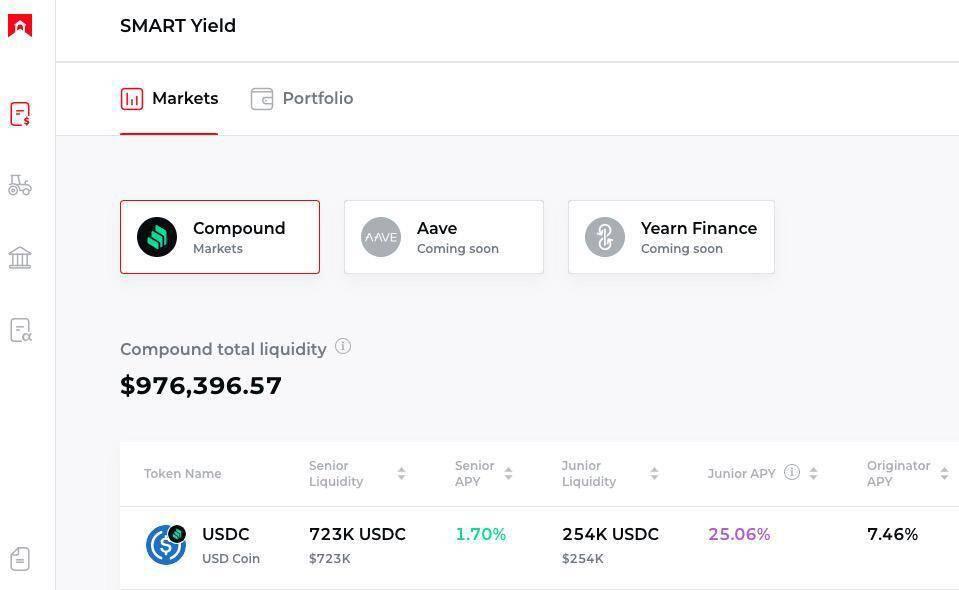This screenshot has width=959, height=590.
Task: Select the Aave Coming soon card
Action: pyautogui.click(x=444, y=237)
